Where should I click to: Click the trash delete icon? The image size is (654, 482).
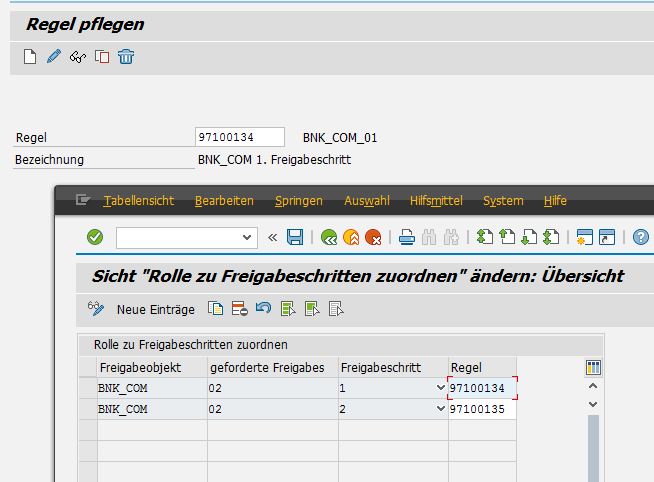(x=126, y=56)
